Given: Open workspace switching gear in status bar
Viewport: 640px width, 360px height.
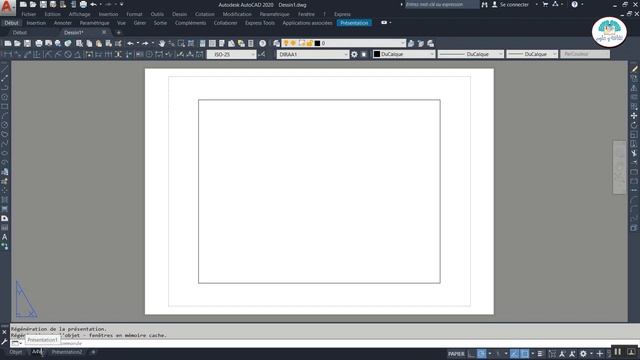Looking at the screenshot, I should click(x=583, y=354).
